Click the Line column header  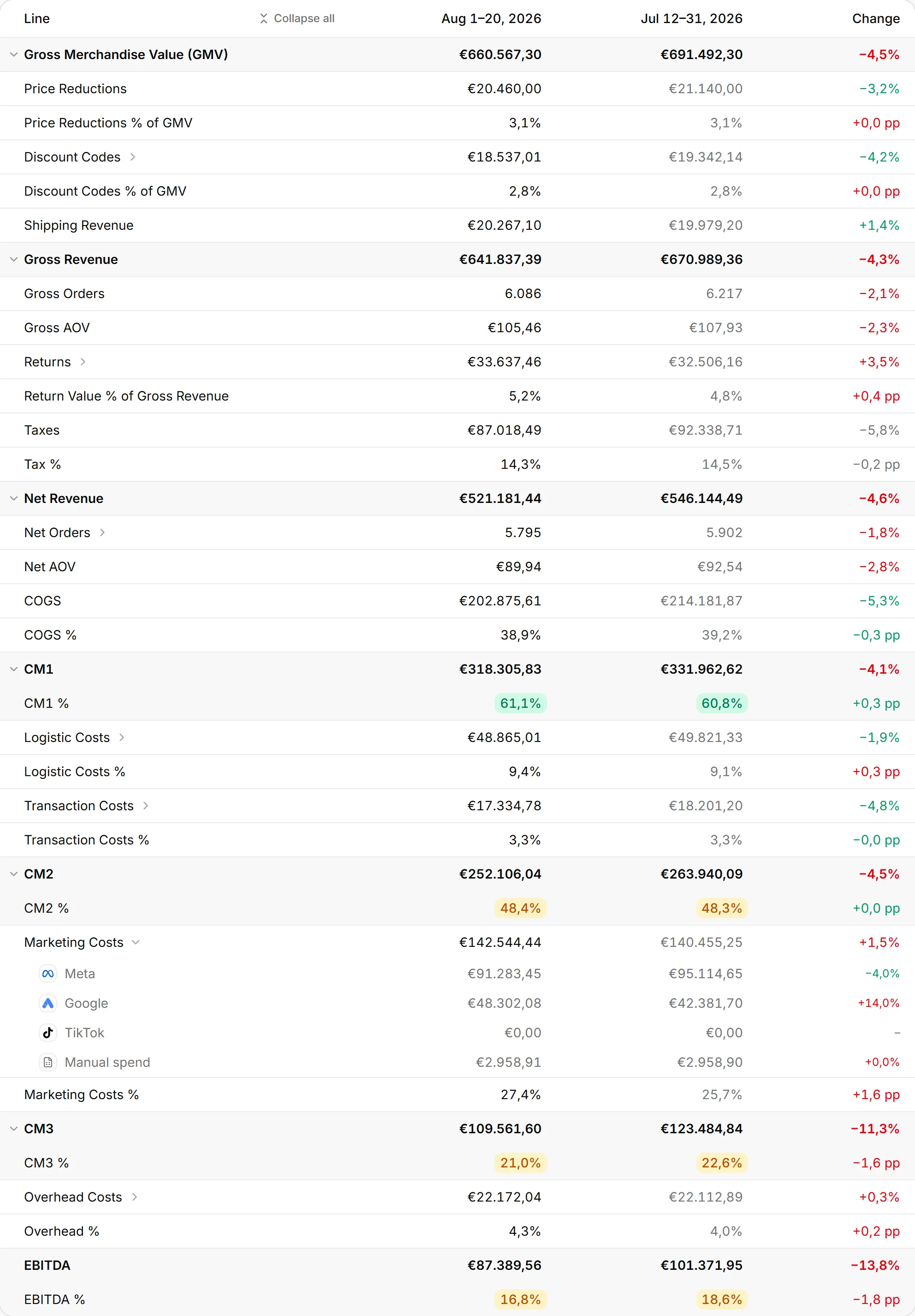(x=37, y=18)
